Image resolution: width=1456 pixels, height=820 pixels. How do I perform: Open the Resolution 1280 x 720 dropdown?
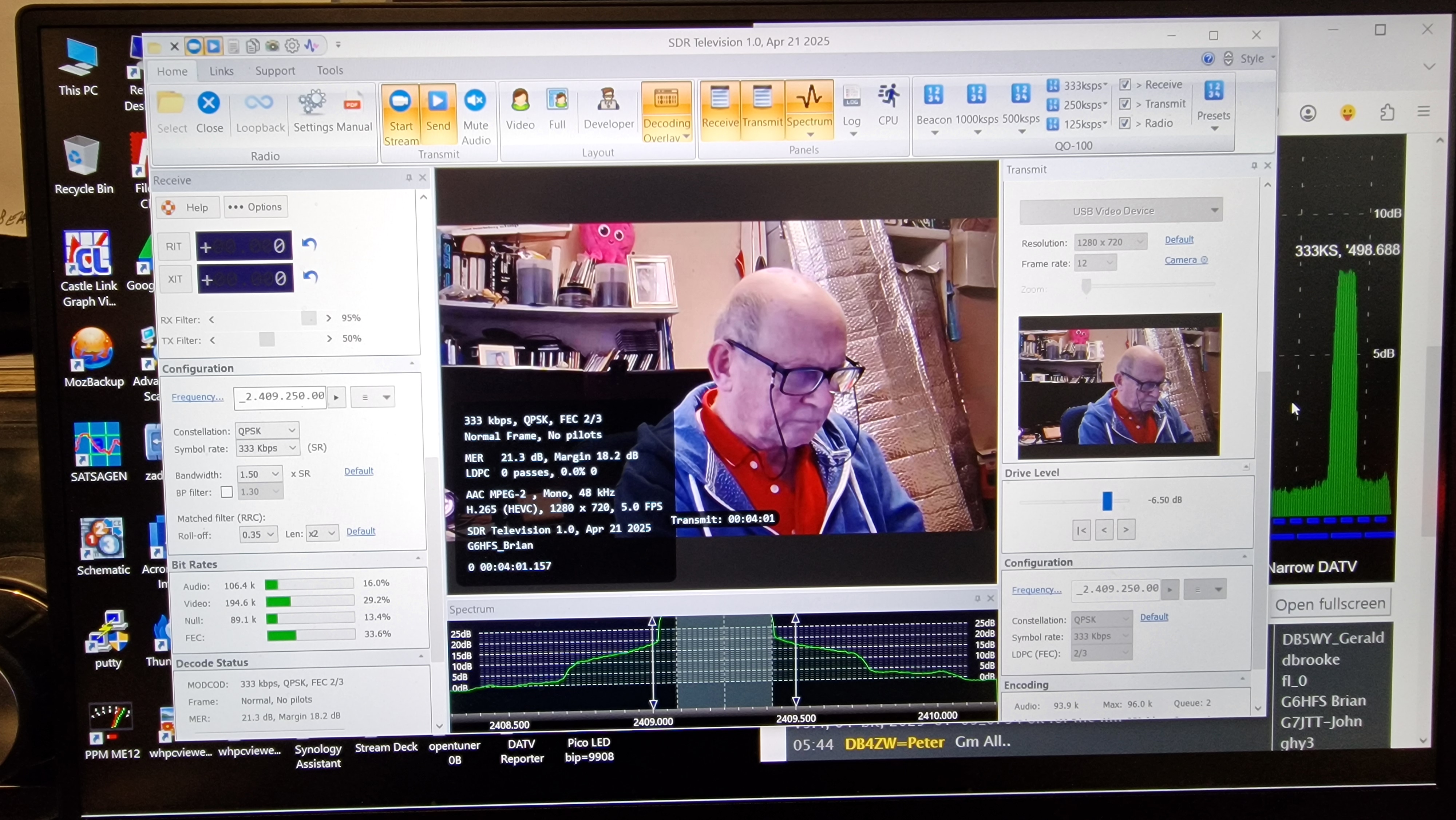coord(1110,242)
